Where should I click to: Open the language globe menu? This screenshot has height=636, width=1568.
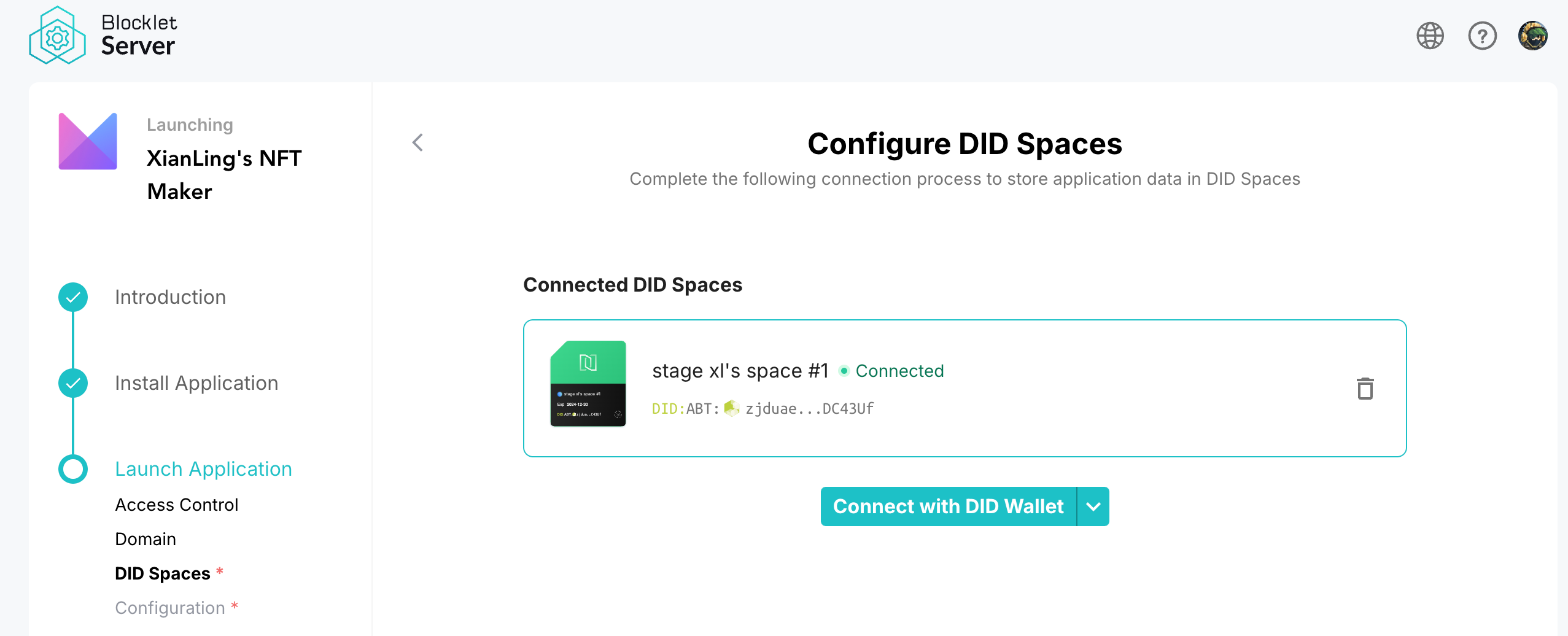(x=1430, y=36)
